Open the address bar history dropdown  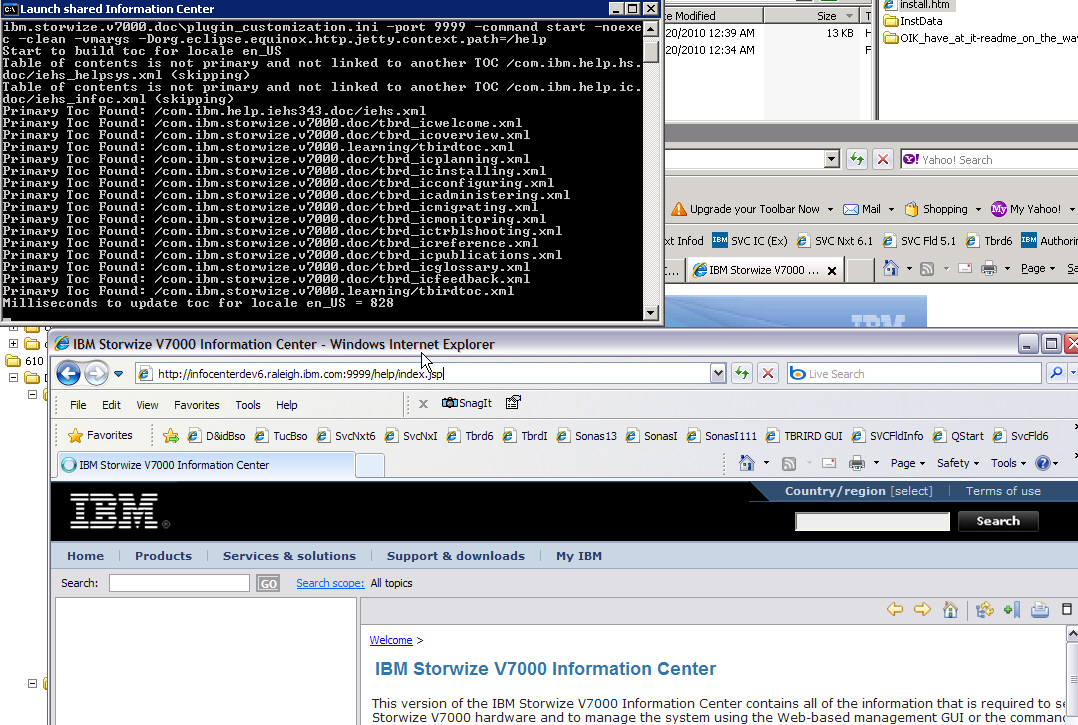tap(718, 374)
